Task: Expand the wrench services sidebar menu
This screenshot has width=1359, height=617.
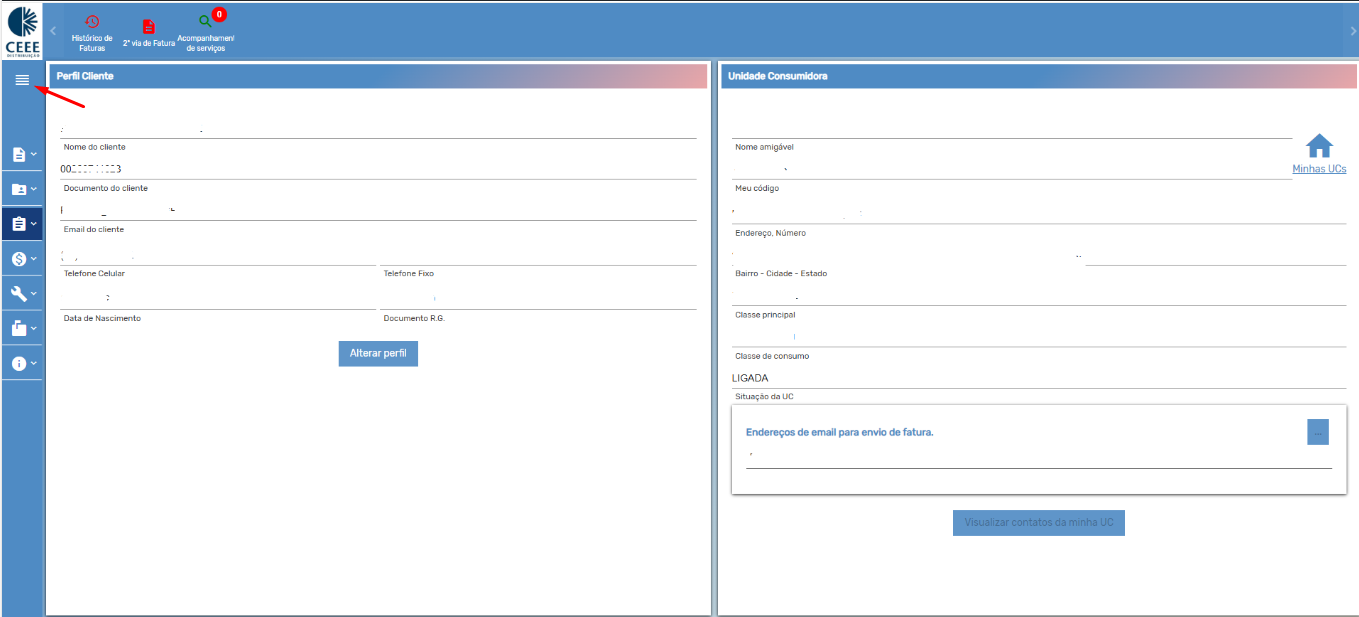Action: [23, 294]
